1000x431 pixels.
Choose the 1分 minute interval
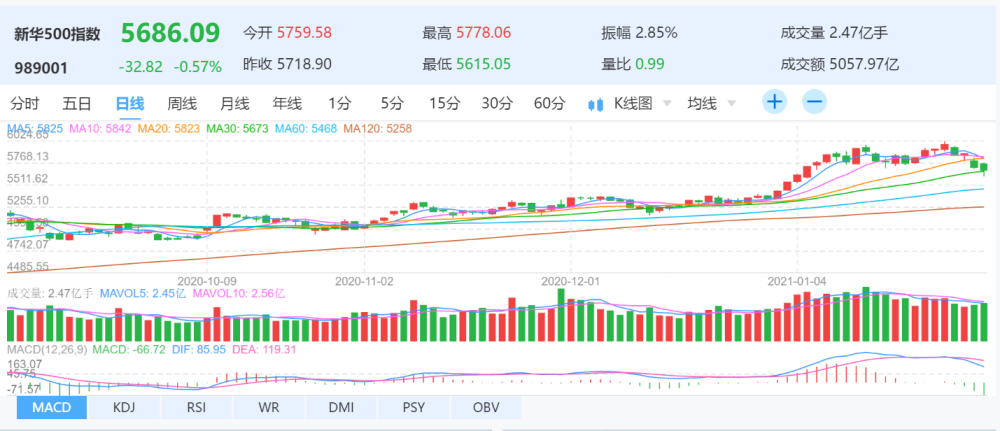(340, 103)
